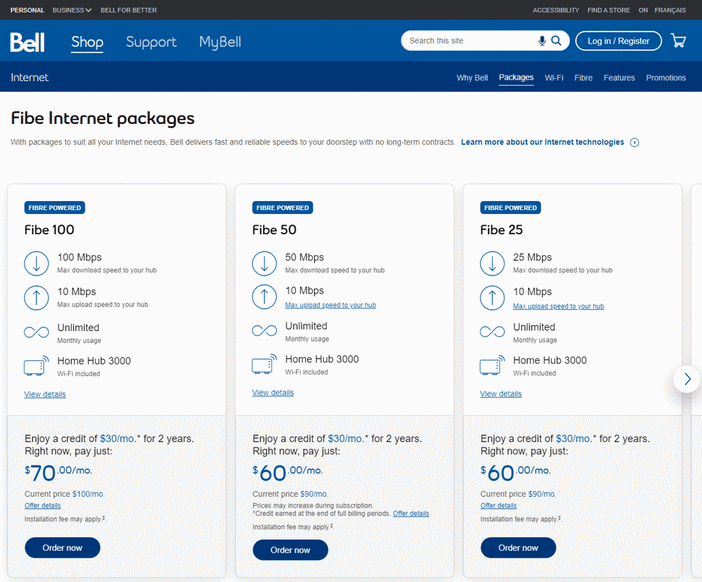Show next packages with carousel arrow

click(x=687, y=379)
